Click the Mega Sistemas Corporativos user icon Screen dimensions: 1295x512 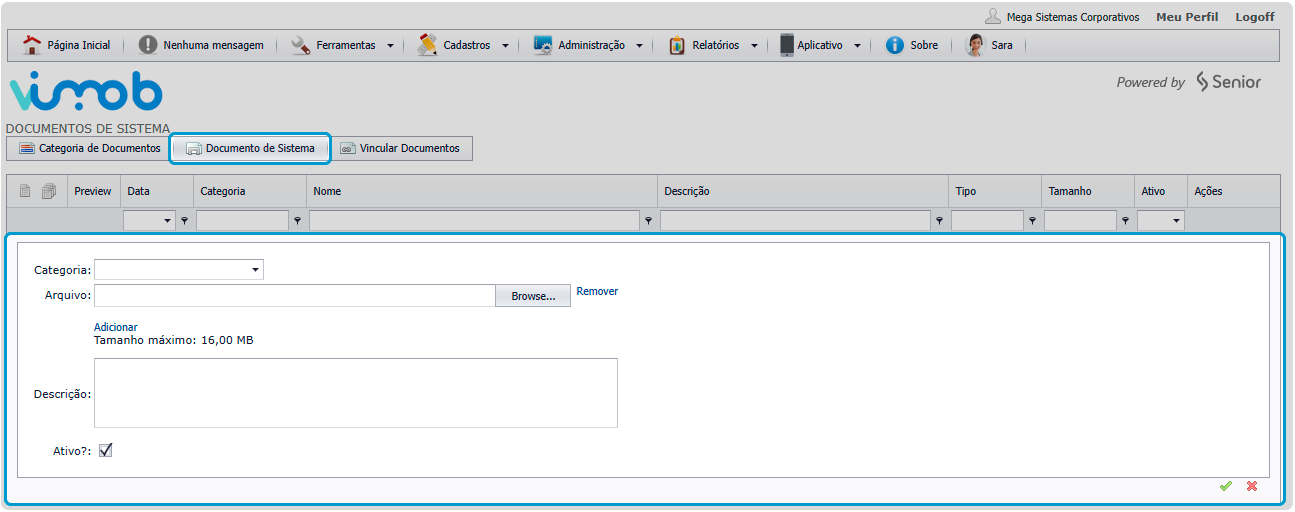tap(993, 17)
